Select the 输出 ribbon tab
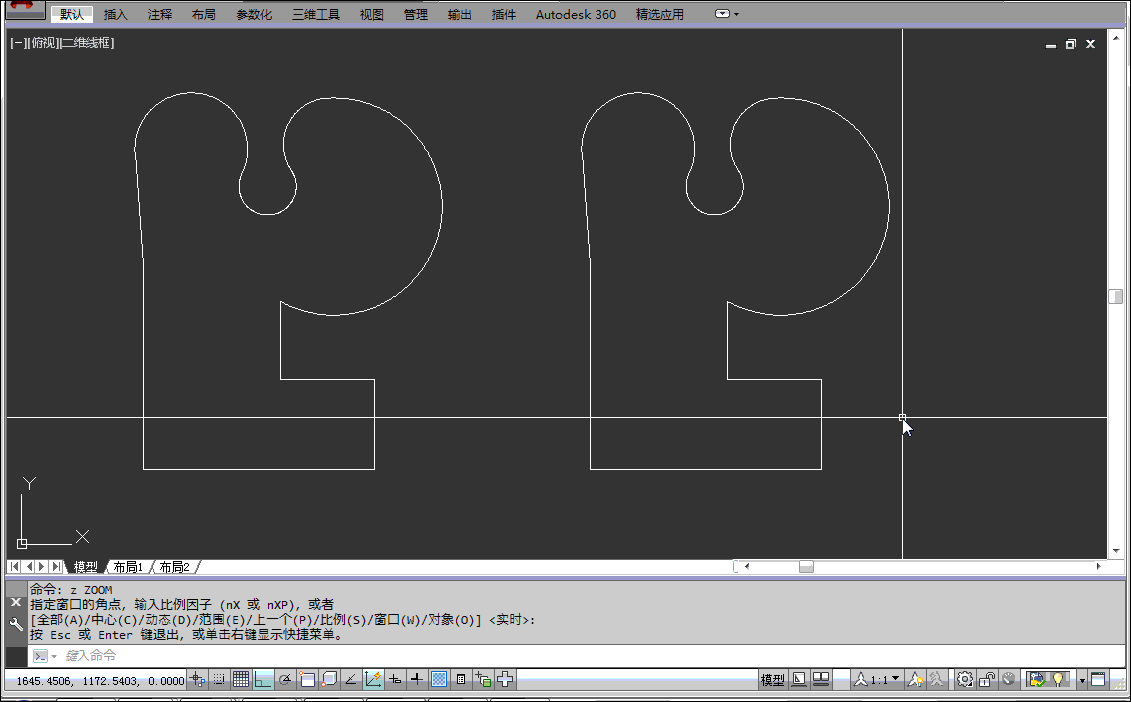 (459, 14)
